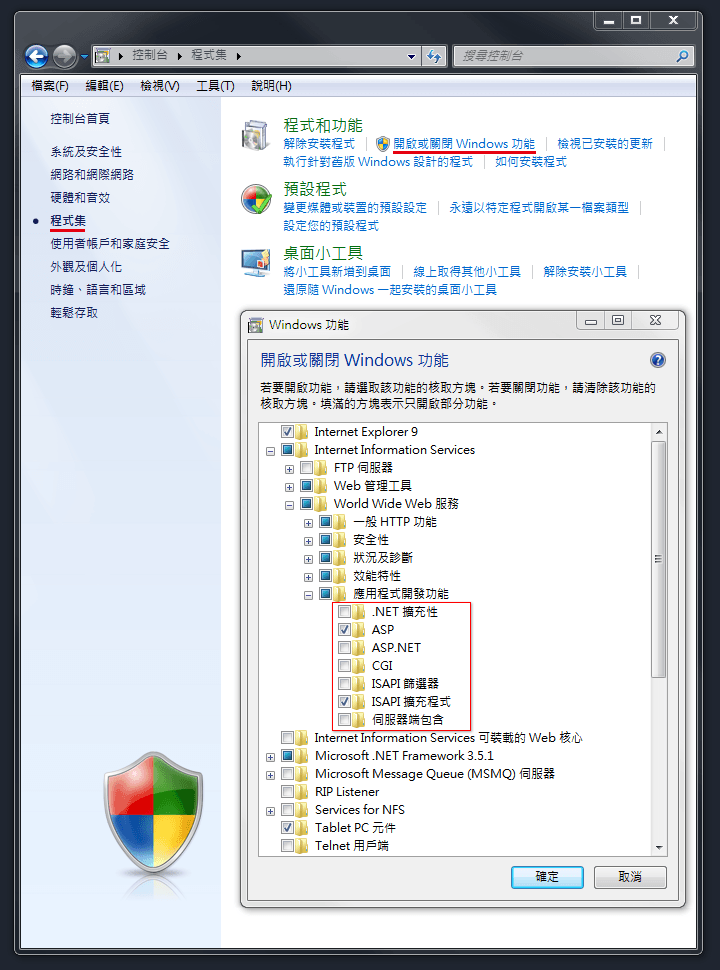Viewport: 720px width, 970px height.
Task: Click the feature list scroll up arrow
Action: tap(658, 432)
